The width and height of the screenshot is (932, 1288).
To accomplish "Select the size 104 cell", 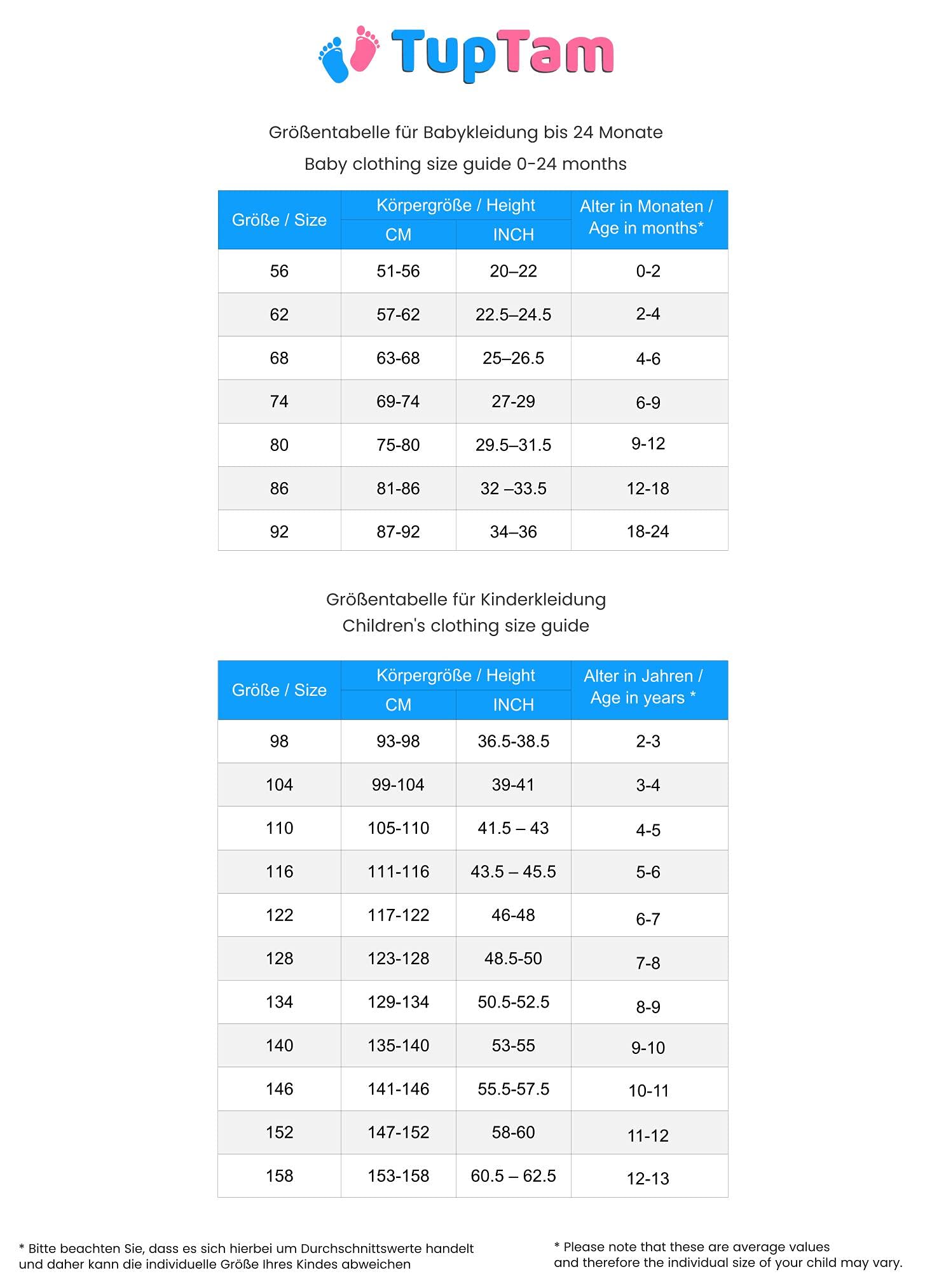I will 279,785.
